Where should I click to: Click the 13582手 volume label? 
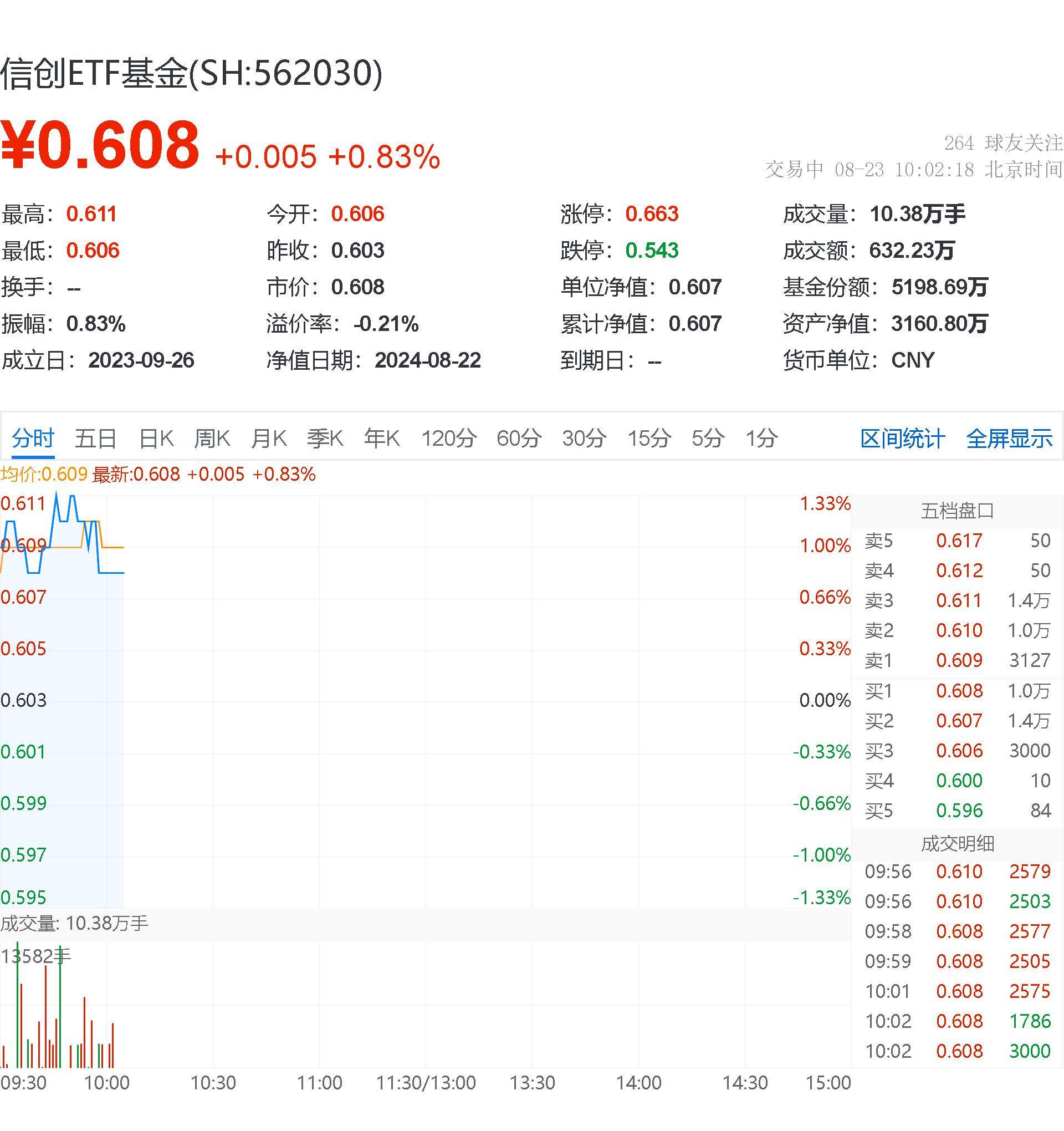click(36, 956)
